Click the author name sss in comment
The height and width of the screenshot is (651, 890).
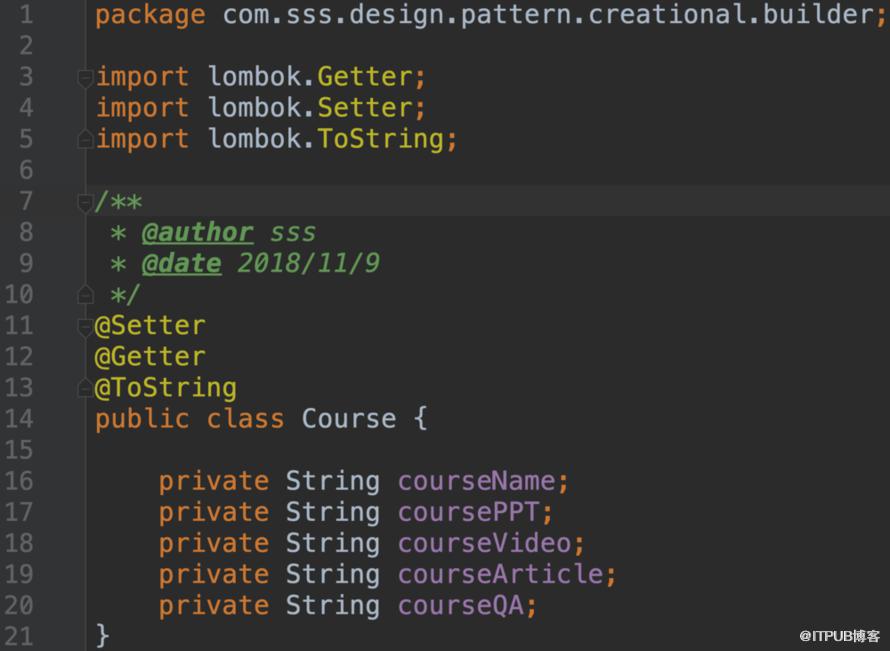pos(293,233)
